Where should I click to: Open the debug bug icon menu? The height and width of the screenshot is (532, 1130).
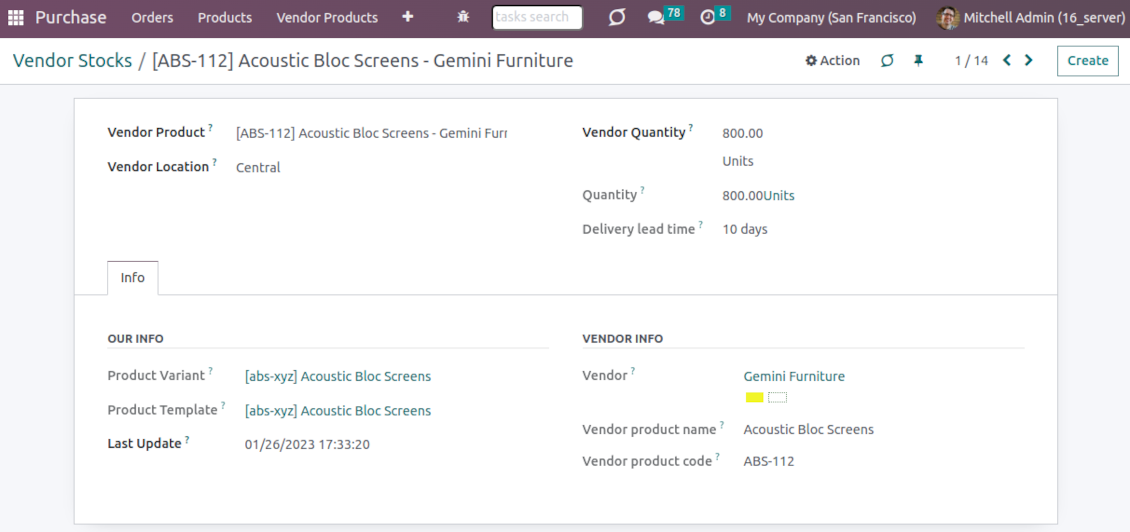(x=462, y=17)
